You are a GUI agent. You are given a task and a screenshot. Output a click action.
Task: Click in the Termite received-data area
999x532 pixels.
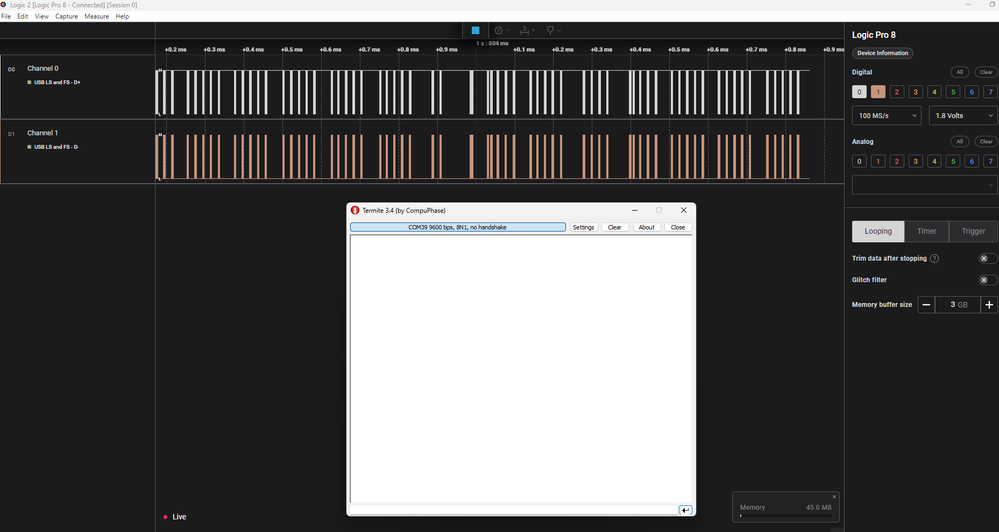[x=521, y=369]
